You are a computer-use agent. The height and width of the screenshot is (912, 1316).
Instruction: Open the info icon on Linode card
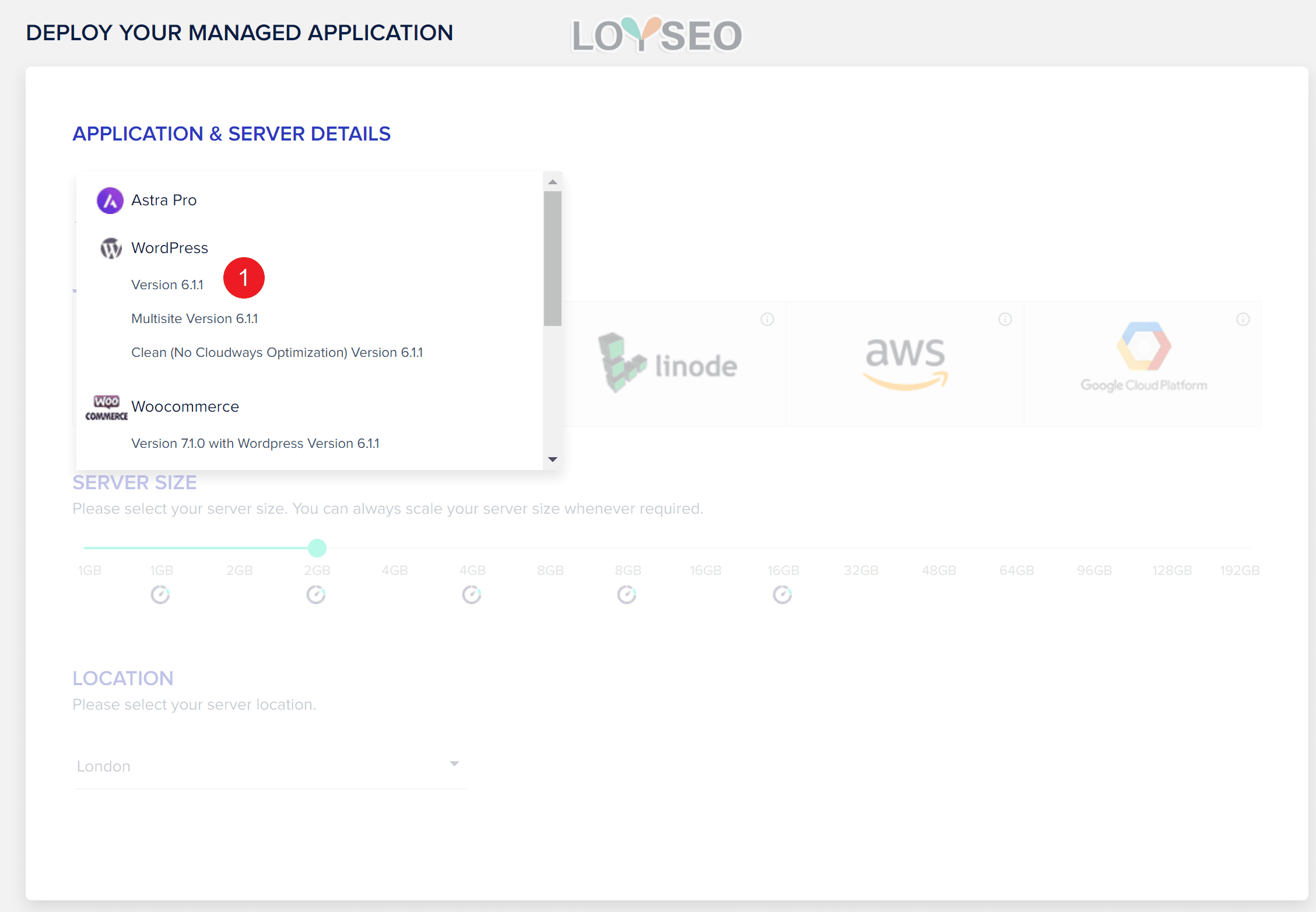click(x=767, y=319)
